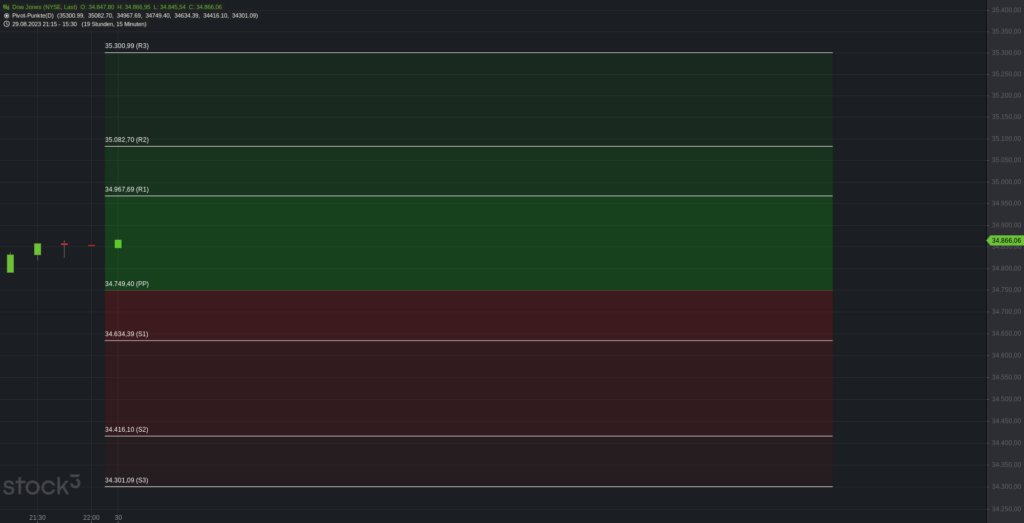Click the first green candle at left edge
The image size is (1024, 523).
[x=10, y=263]
